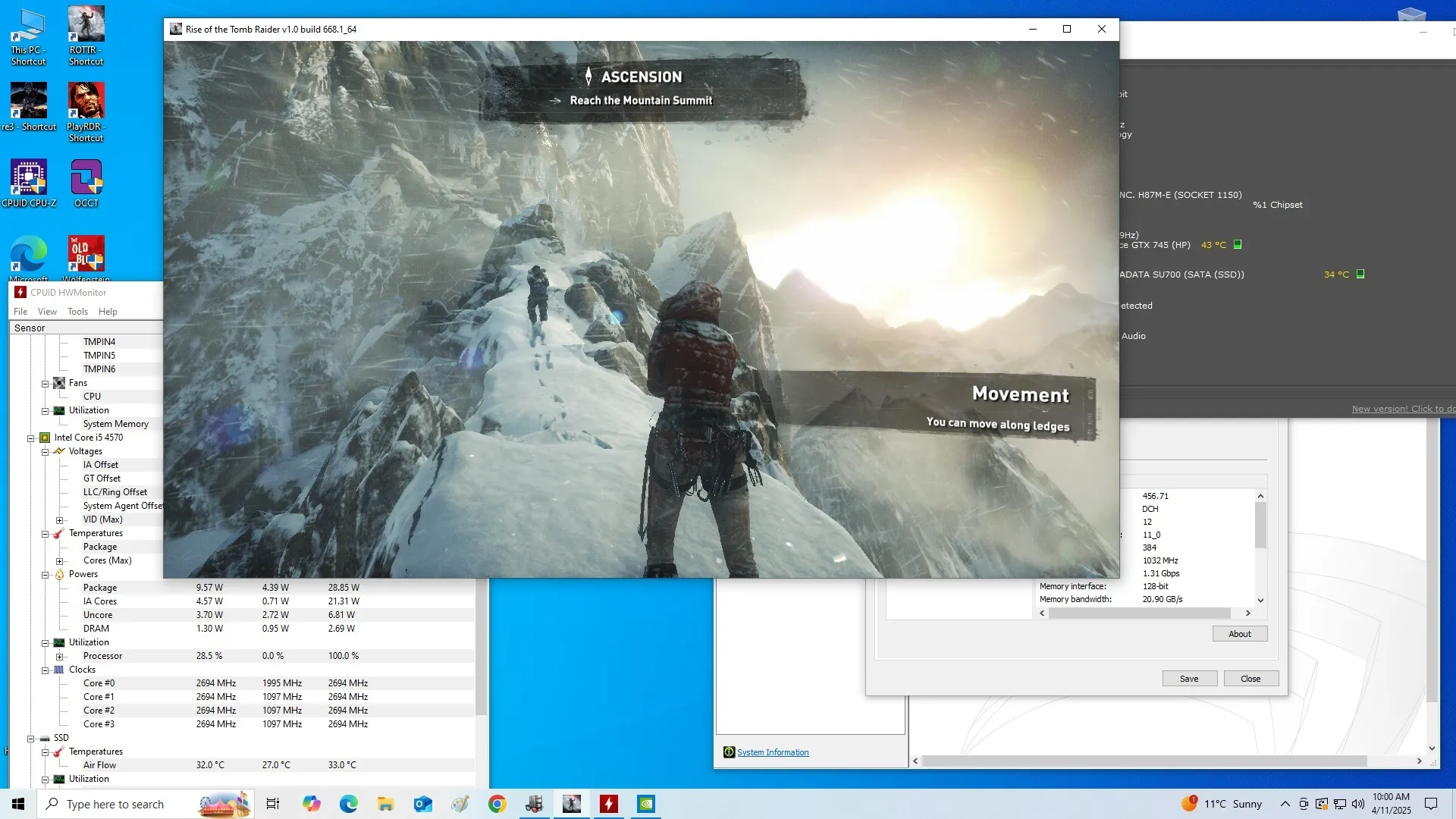Viewport: 1456px width, 819px height.
Task: Open Wolfenstein Old Blood desktop icon
Action: pyautogui.click(x=86, y=258)
